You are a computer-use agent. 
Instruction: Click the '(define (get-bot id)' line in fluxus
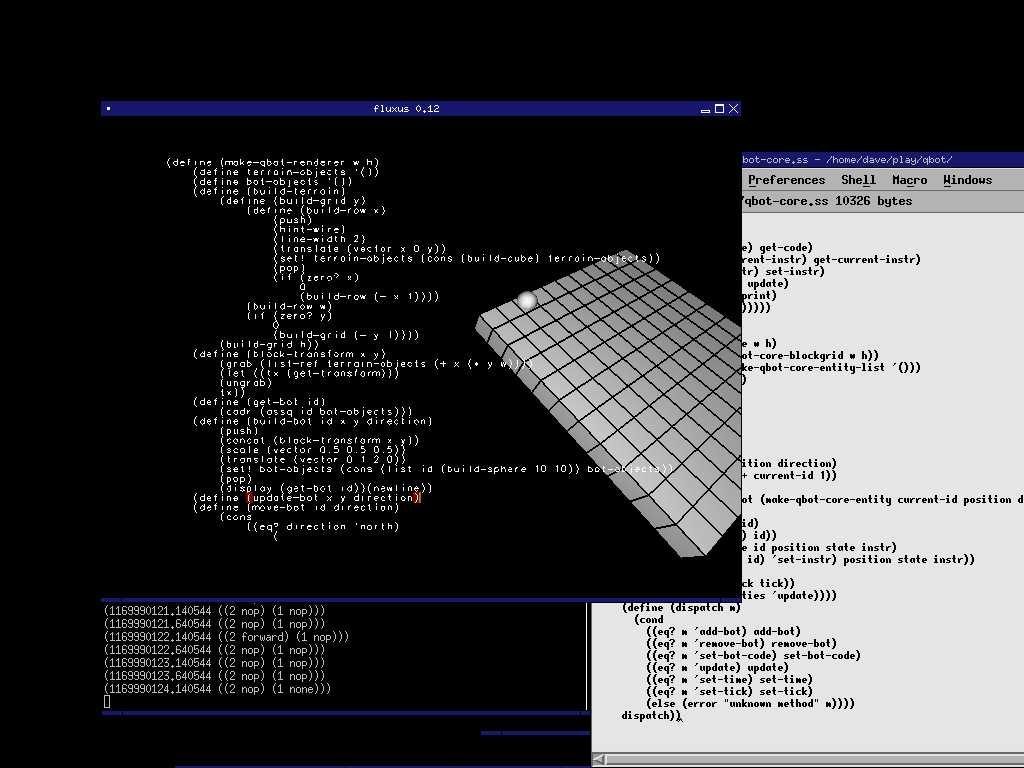click(259, 402)
